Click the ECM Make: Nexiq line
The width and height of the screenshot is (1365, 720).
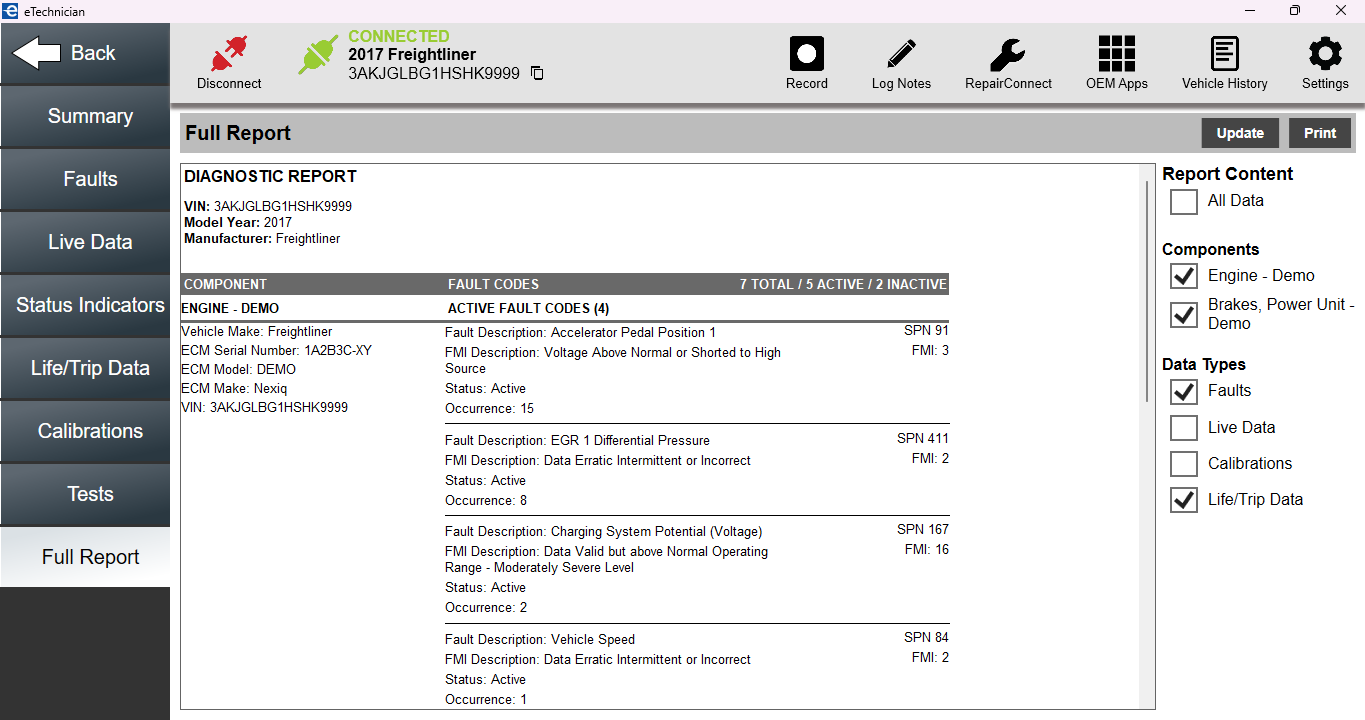coord(232,389)
